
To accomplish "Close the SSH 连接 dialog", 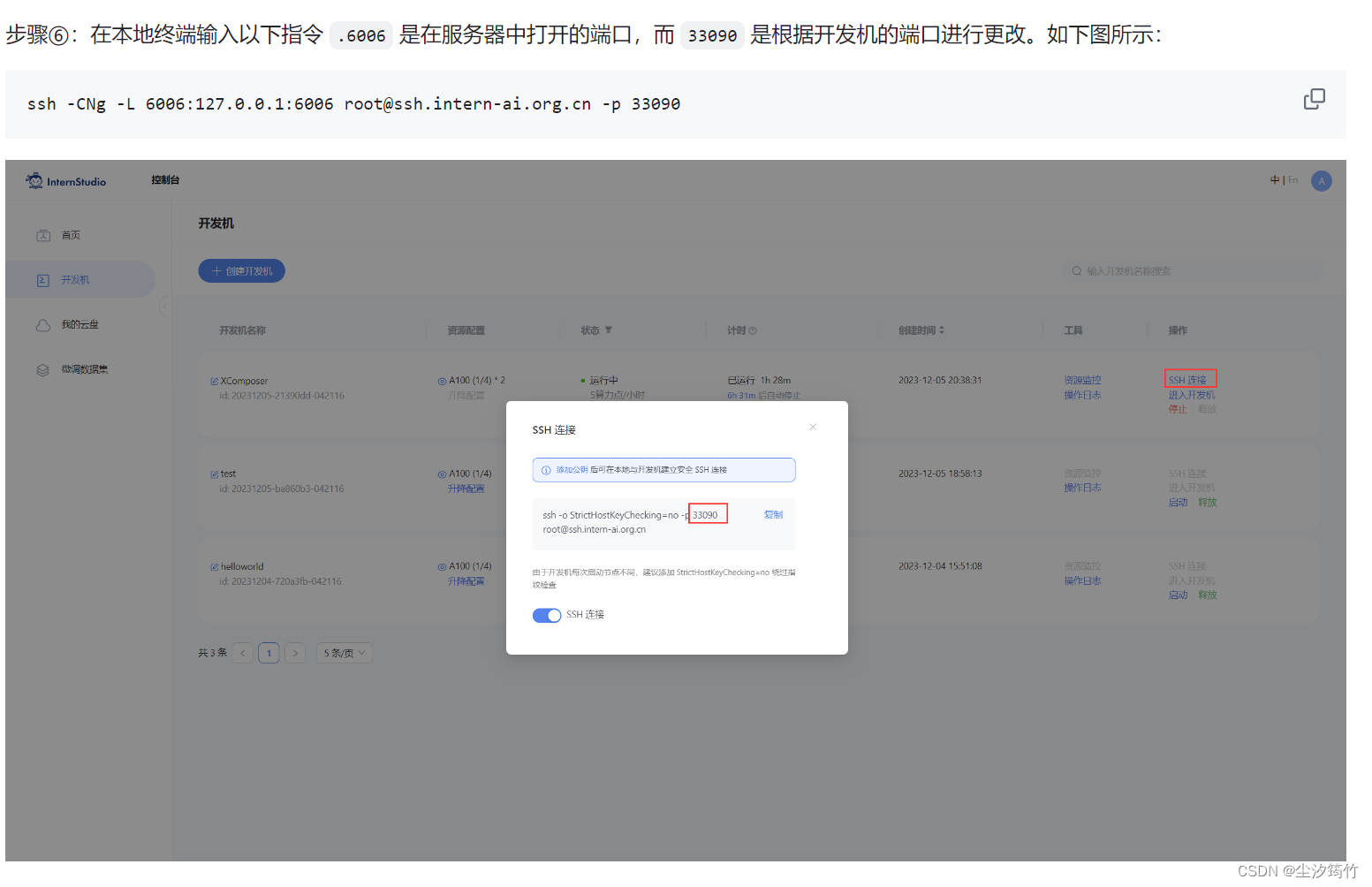I will 812,426.
